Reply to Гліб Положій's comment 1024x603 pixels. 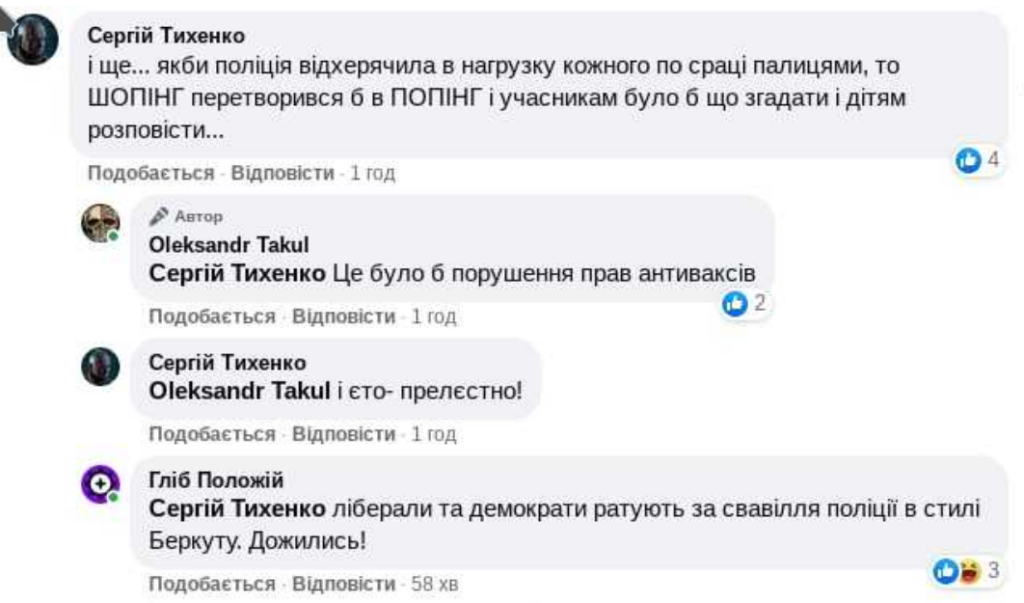pos(343,584)
